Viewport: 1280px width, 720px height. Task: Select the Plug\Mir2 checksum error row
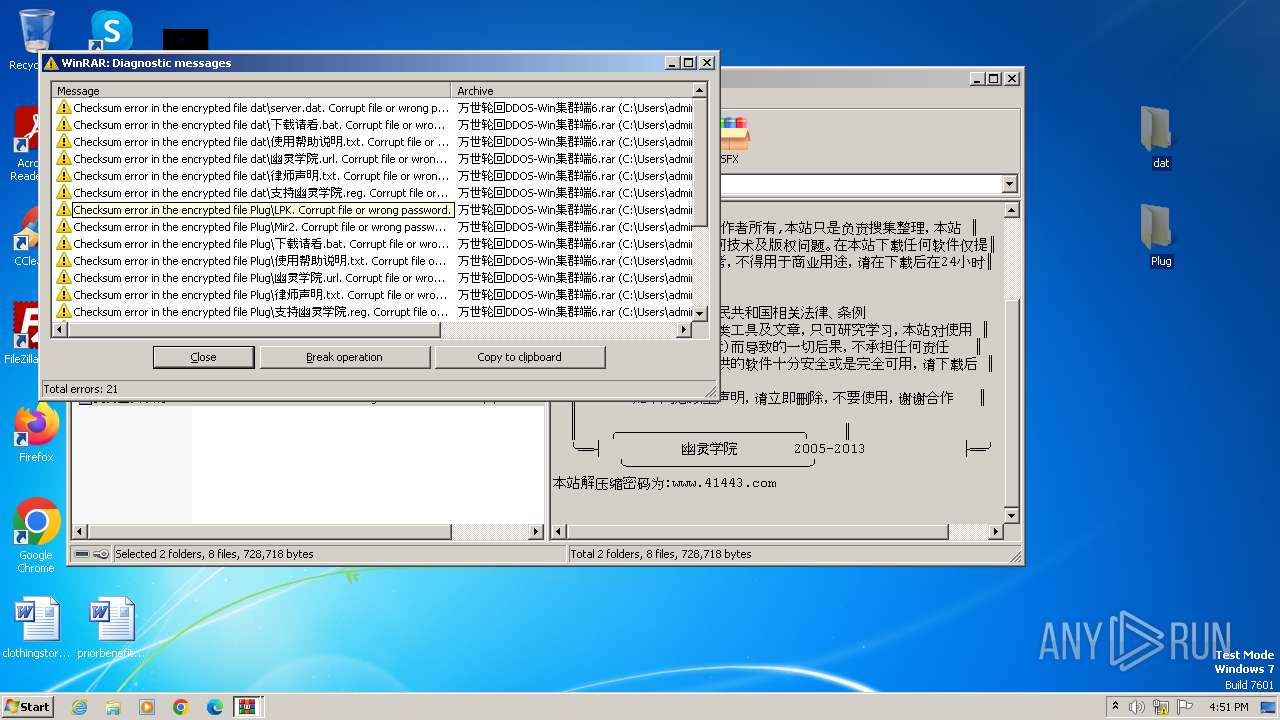374,227
